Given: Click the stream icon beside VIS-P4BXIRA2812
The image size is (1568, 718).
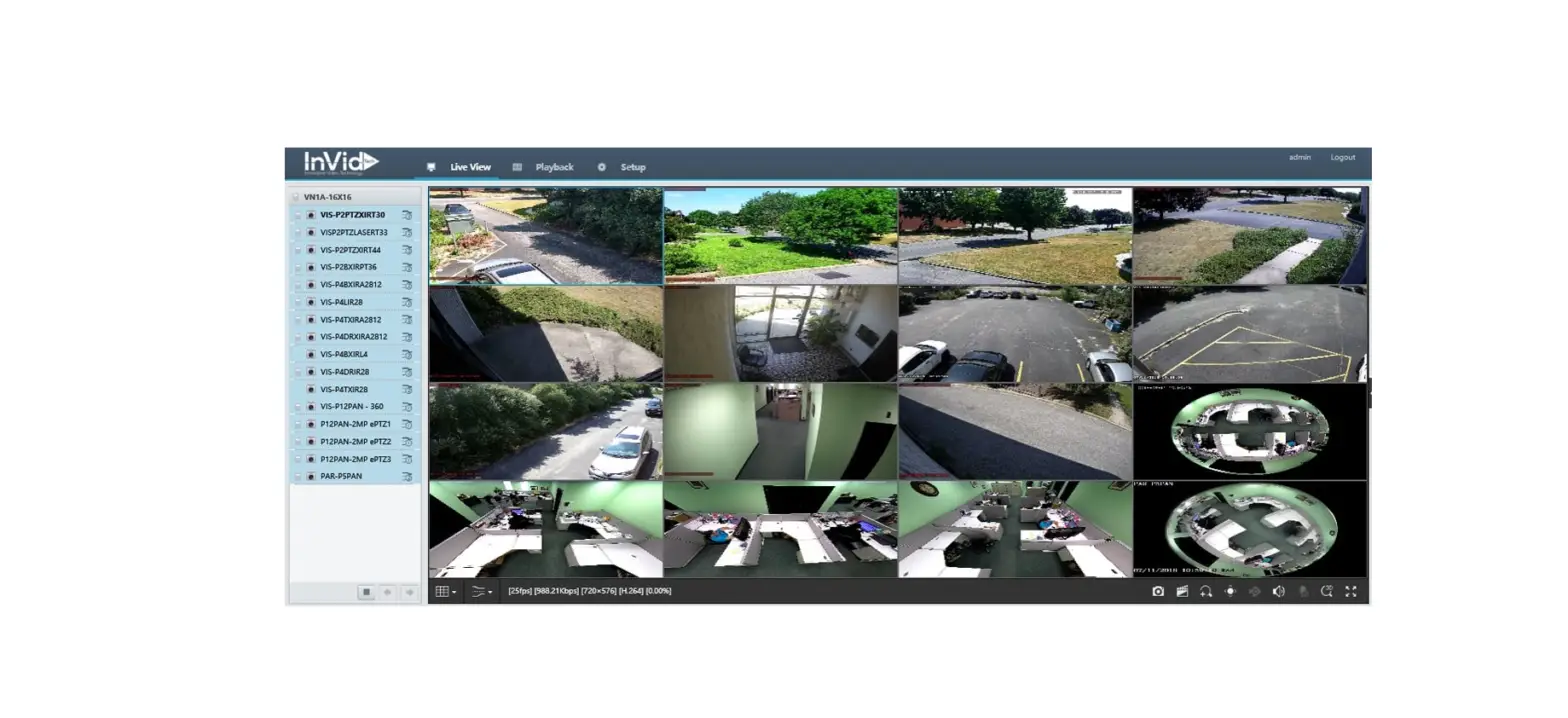Looking at the screenshot, I should click(x=407, y=285).
